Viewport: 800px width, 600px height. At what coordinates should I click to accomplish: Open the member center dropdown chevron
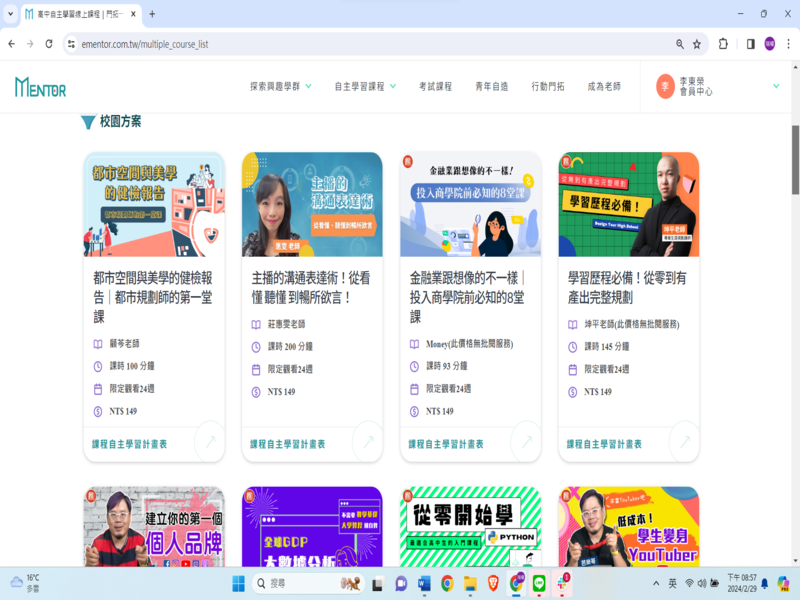[776, 87]
